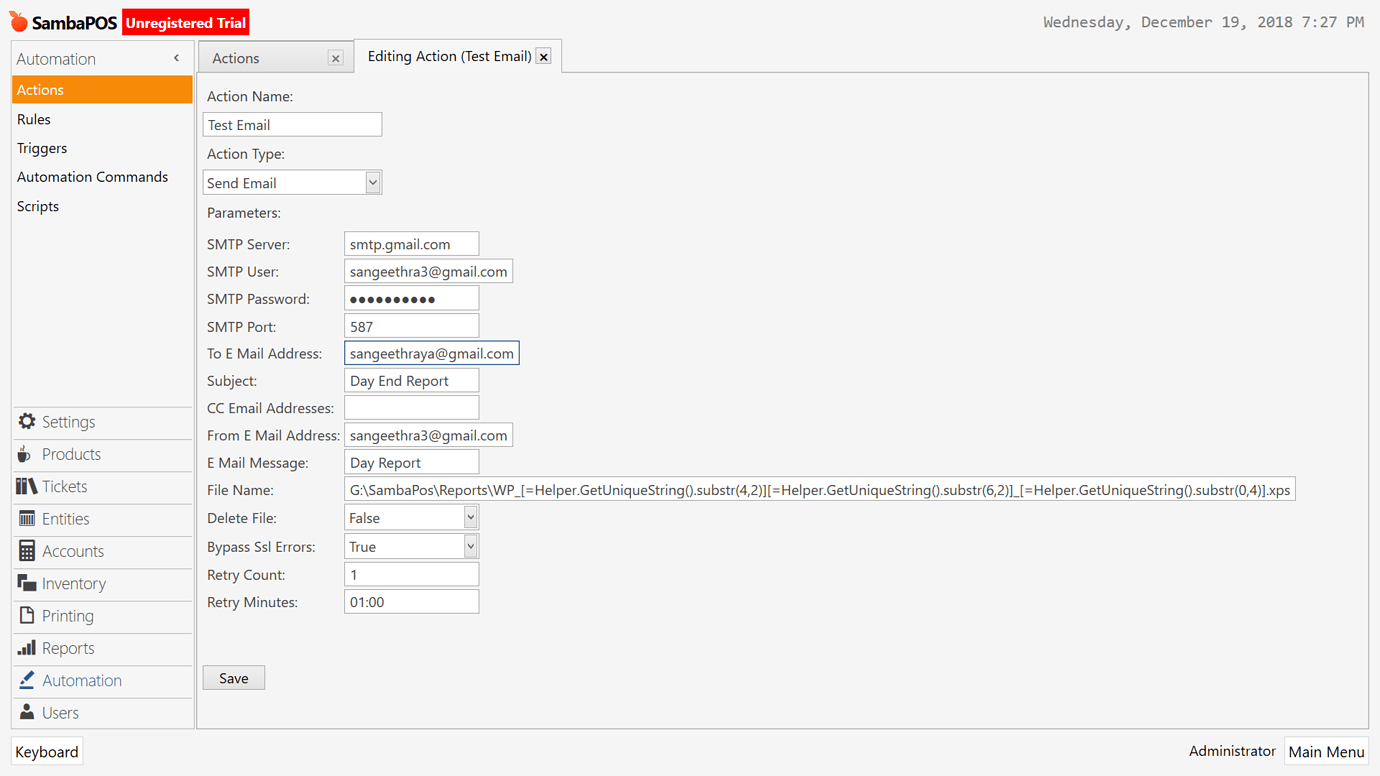Select the Rules item in the sidebar
This screenshot has width=1380, height=776.
coord(33,119)
